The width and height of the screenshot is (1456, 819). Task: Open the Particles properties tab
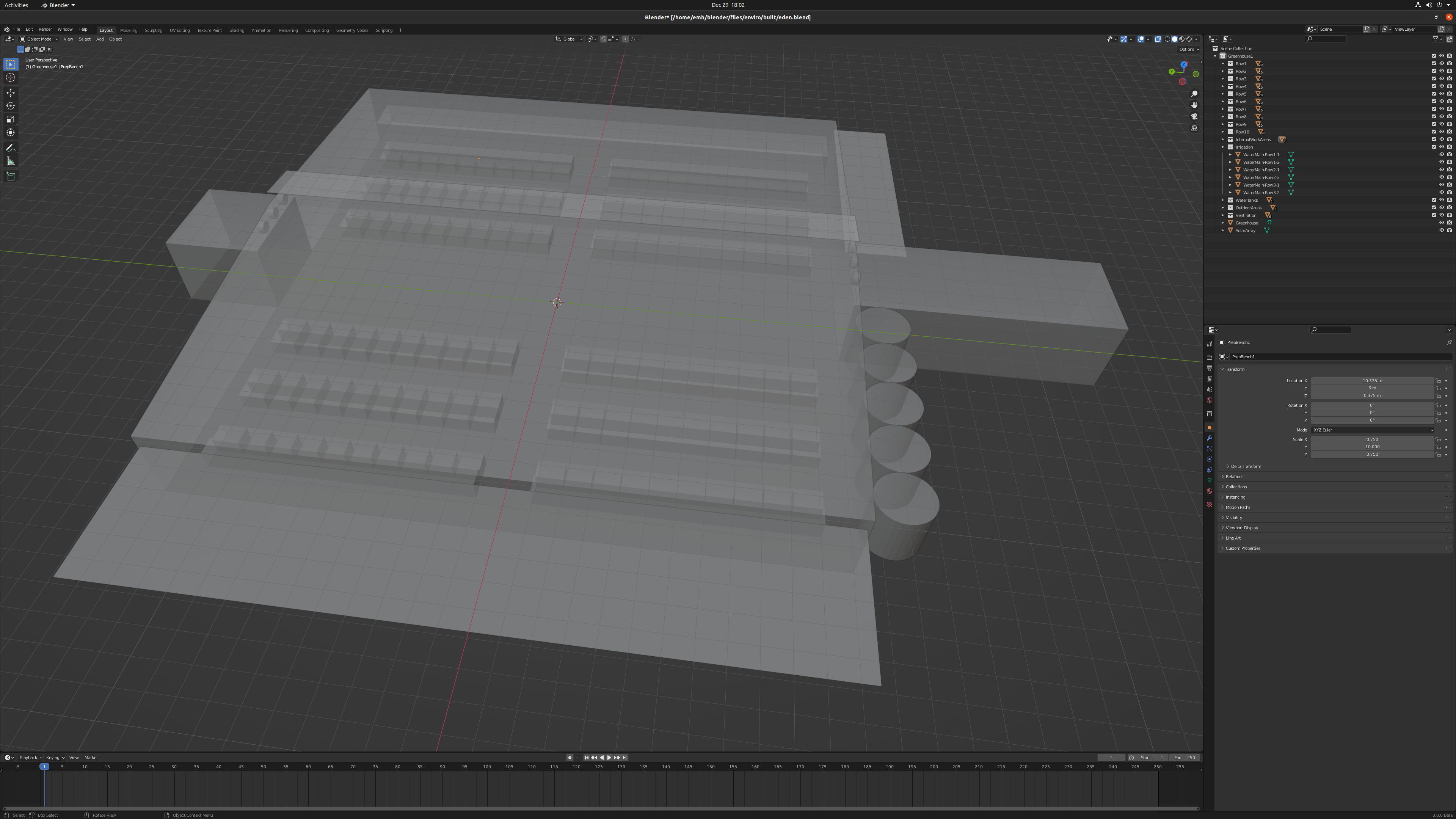click(x=1210, y=449)
